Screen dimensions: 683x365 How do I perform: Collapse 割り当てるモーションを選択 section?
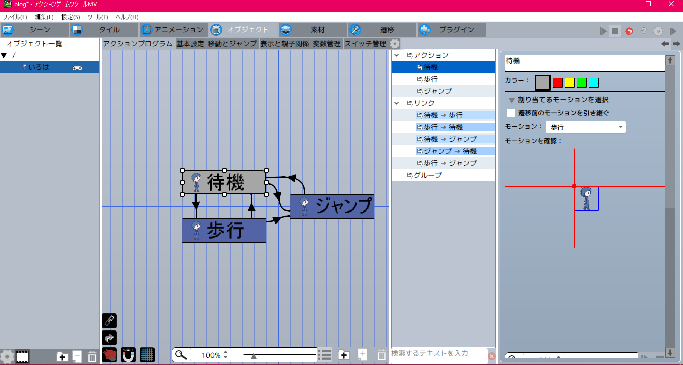click(512, 100)
